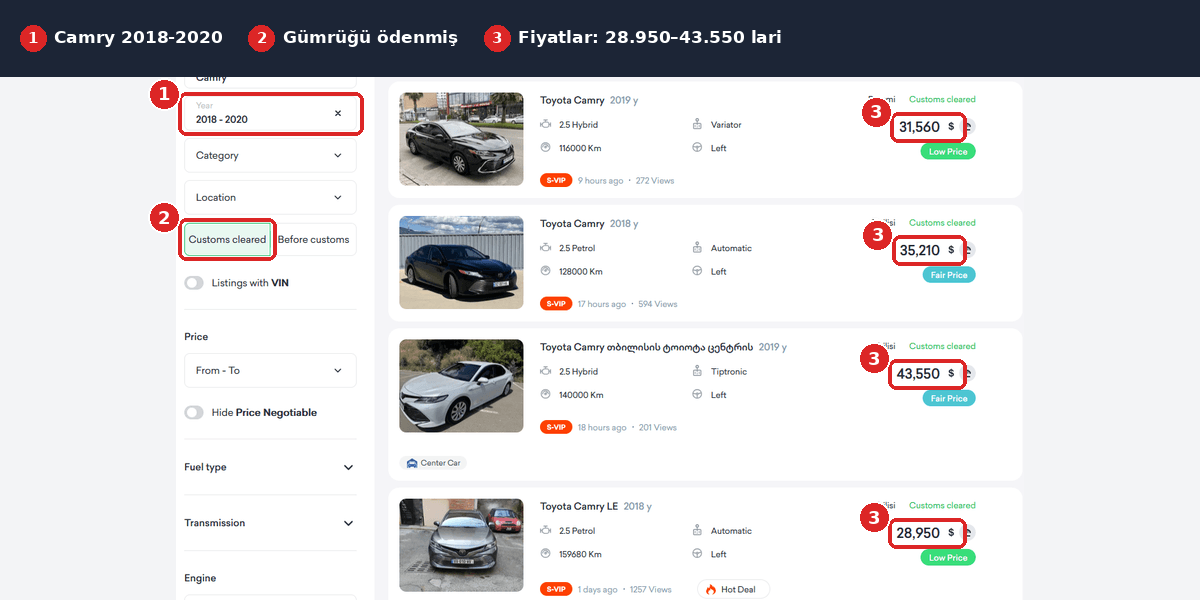Click the Low Price tag under 28,950
This screenshot has width=1200, height=600.
click(948, 558)
